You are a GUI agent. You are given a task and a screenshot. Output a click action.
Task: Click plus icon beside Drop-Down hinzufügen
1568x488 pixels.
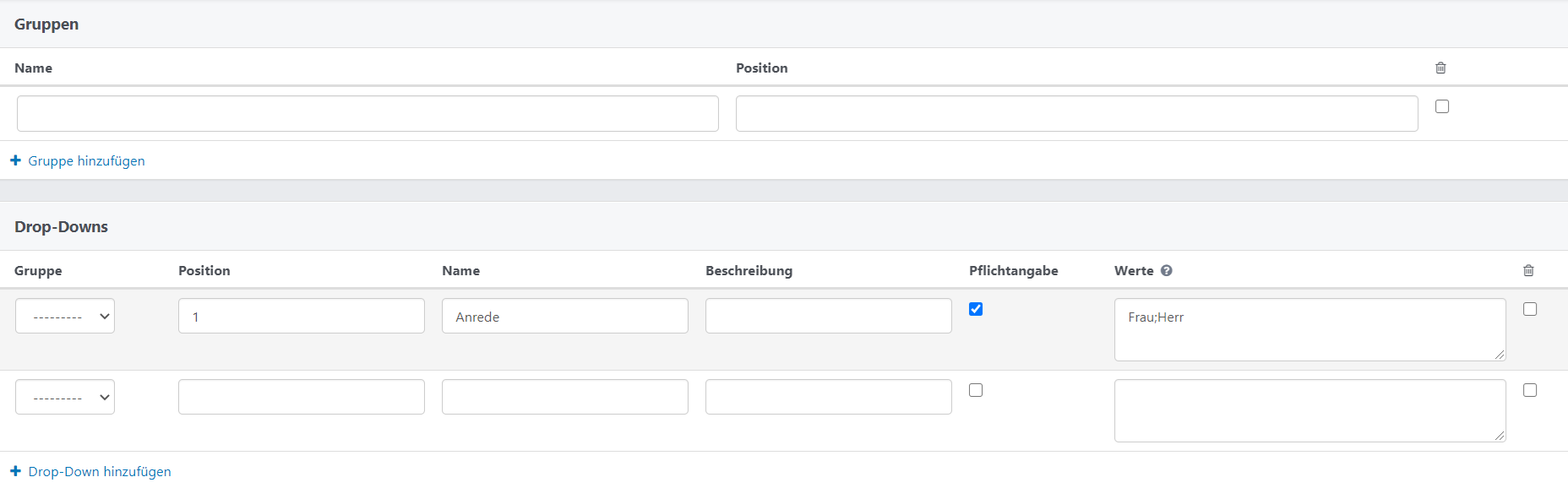pyautogui.click(x=15, y=471)
